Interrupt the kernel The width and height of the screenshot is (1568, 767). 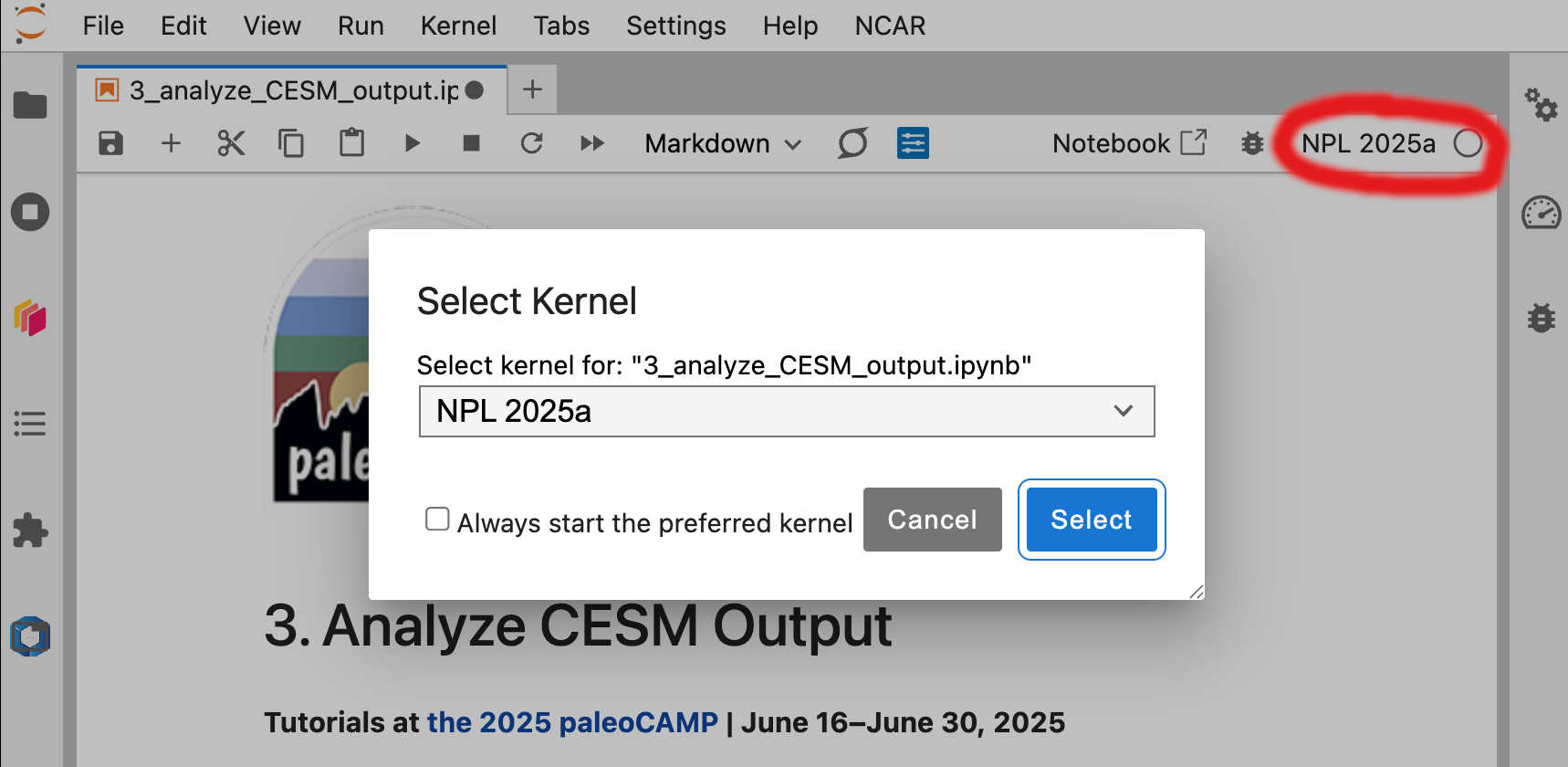(471, 143)
